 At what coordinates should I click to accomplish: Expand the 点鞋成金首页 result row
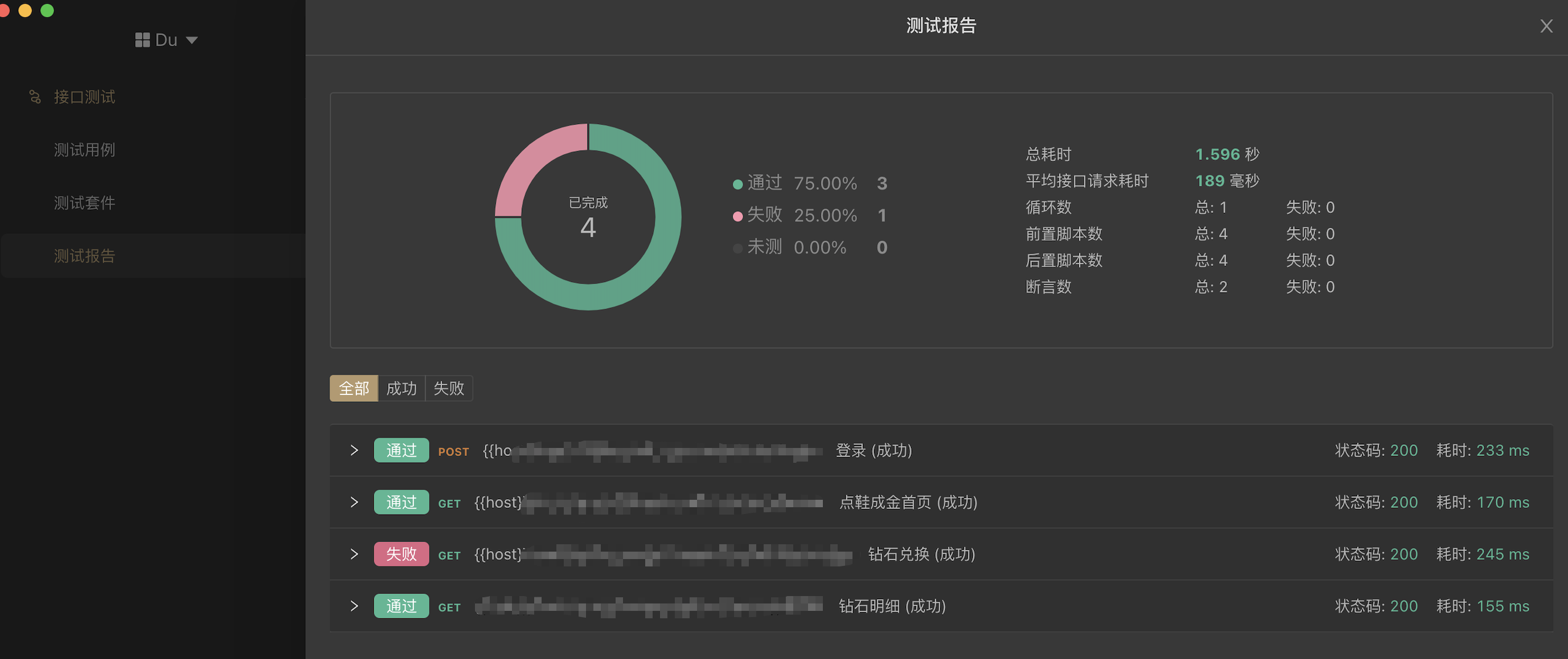tap(354, 502)
